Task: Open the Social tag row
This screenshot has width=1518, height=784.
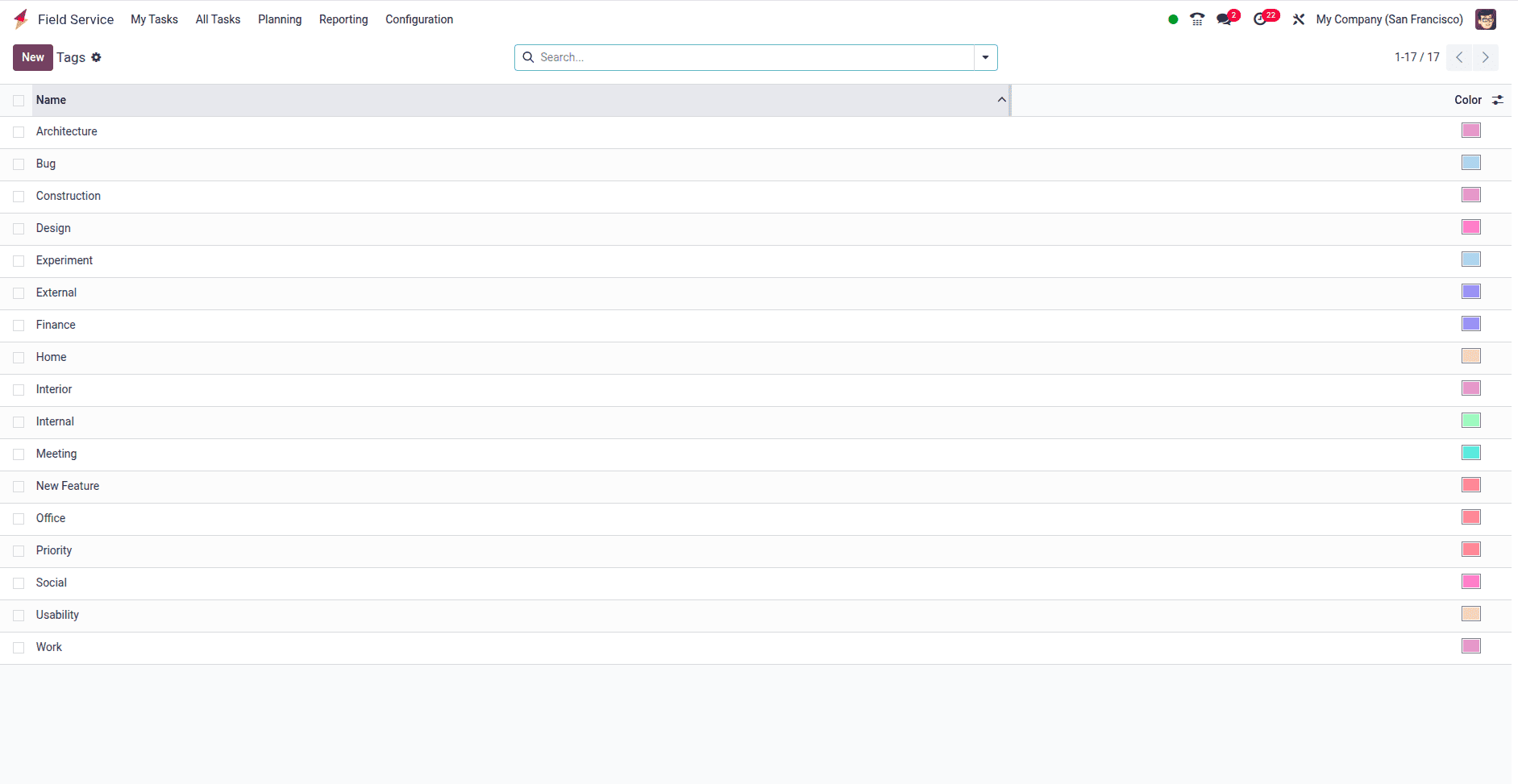Action: click(x=755, y=583)
